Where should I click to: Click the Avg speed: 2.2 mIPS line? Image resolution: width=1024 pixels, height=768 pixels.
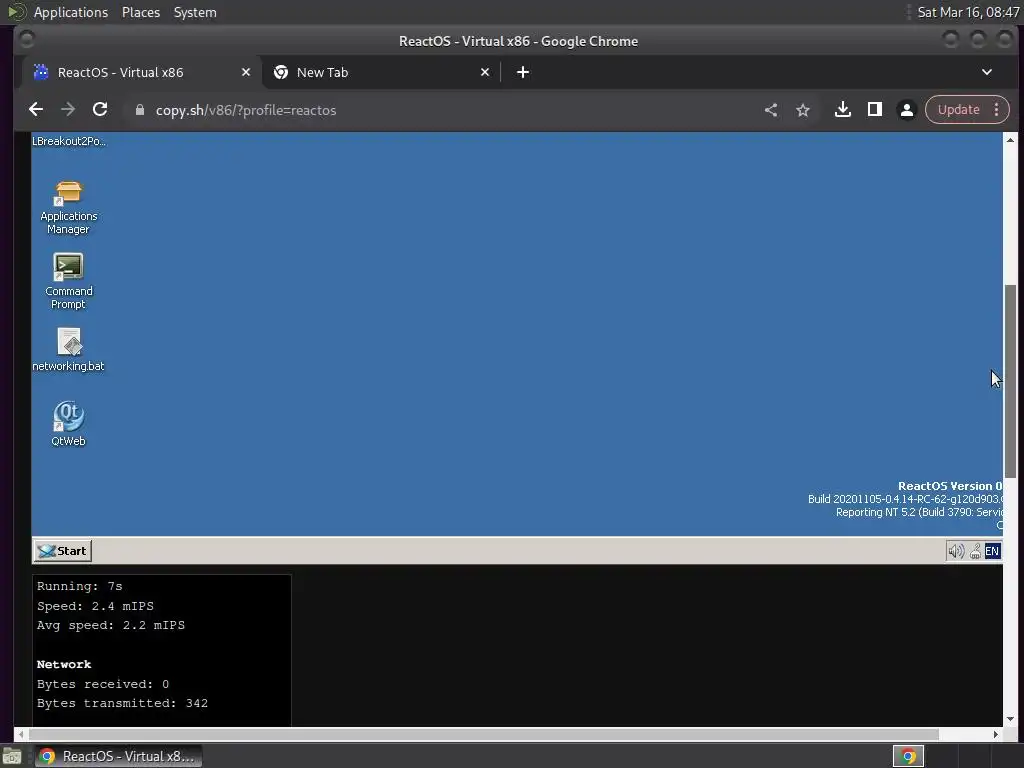coord(110,625)
